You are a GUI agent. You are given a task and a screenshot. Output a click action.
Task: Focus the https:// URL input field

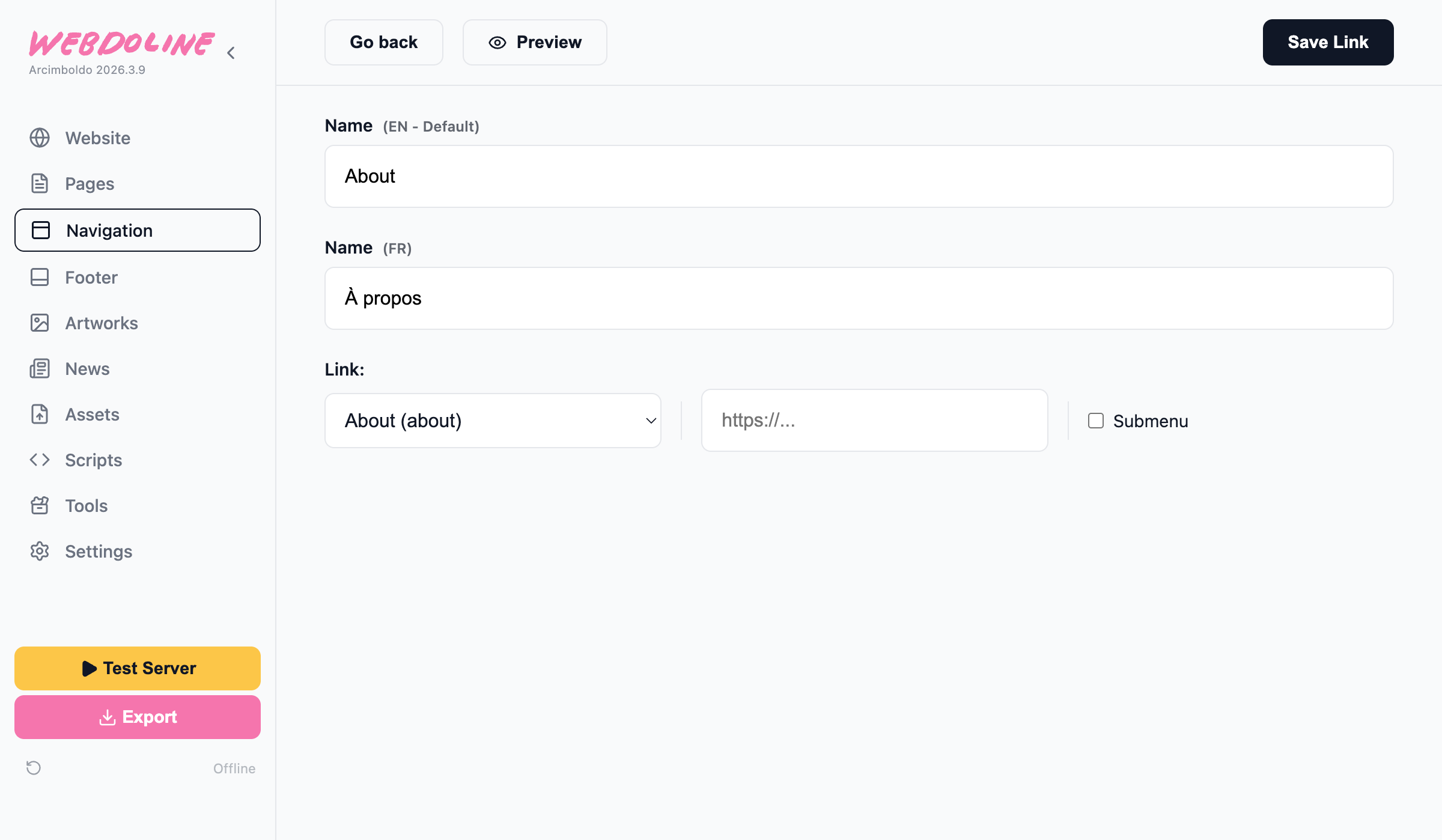pos(874,420)
